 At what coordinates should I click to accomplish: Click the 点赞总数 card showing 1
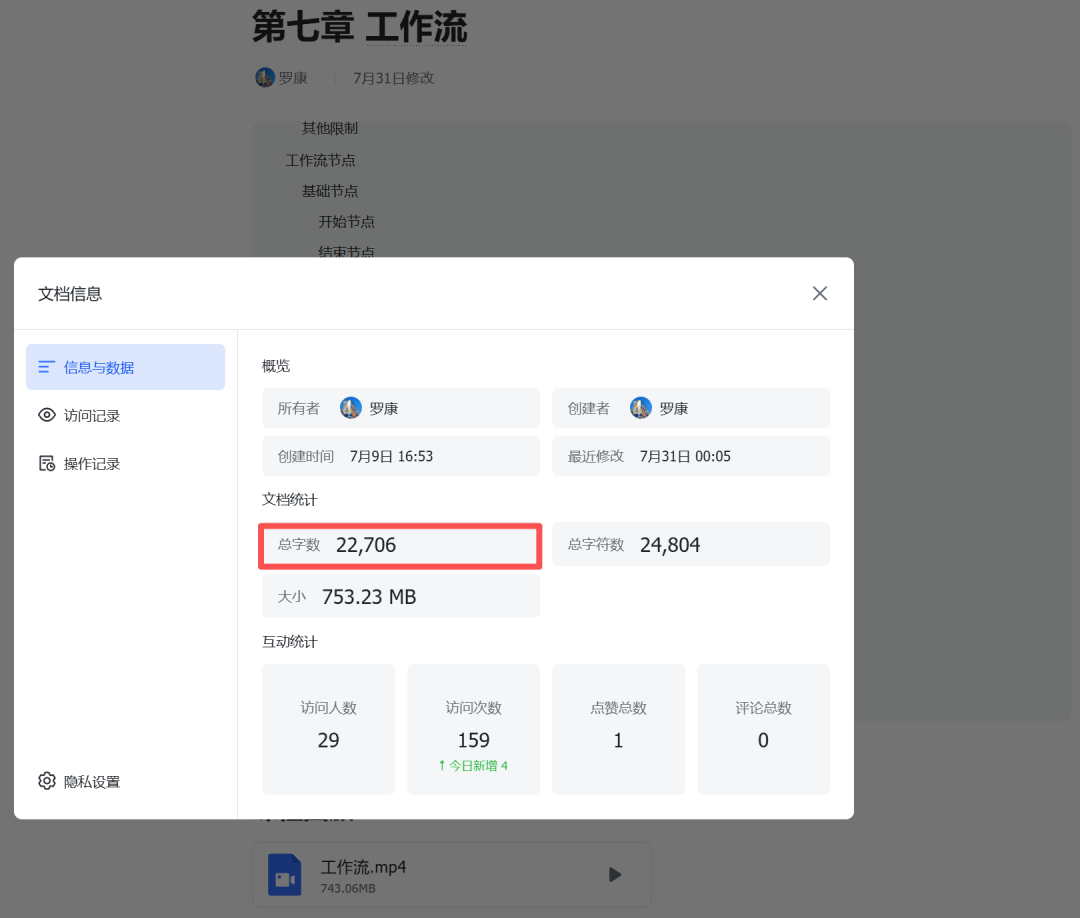point(618,729)
